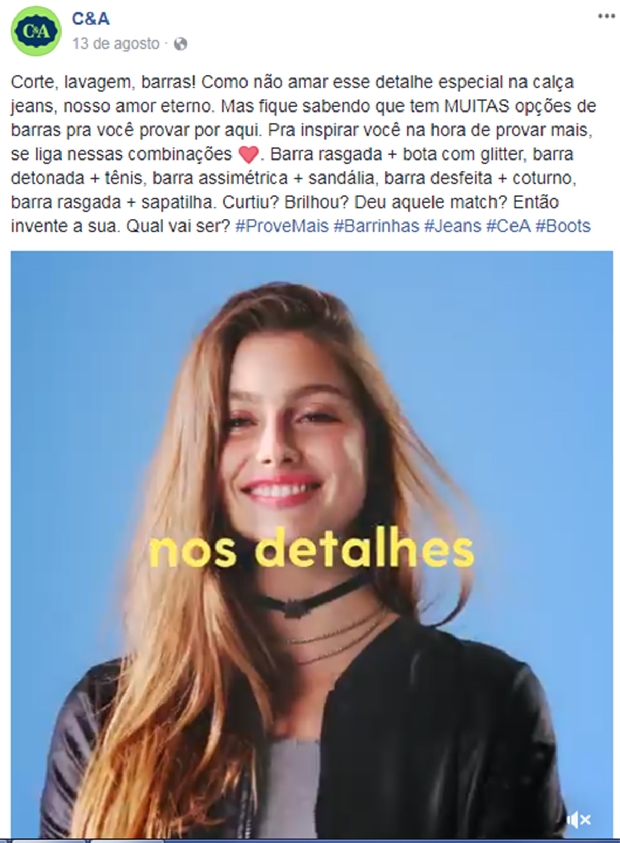Open the 13 de agosto timestamp link
This screenshot has width=620, height=843.
coord(116,44)
